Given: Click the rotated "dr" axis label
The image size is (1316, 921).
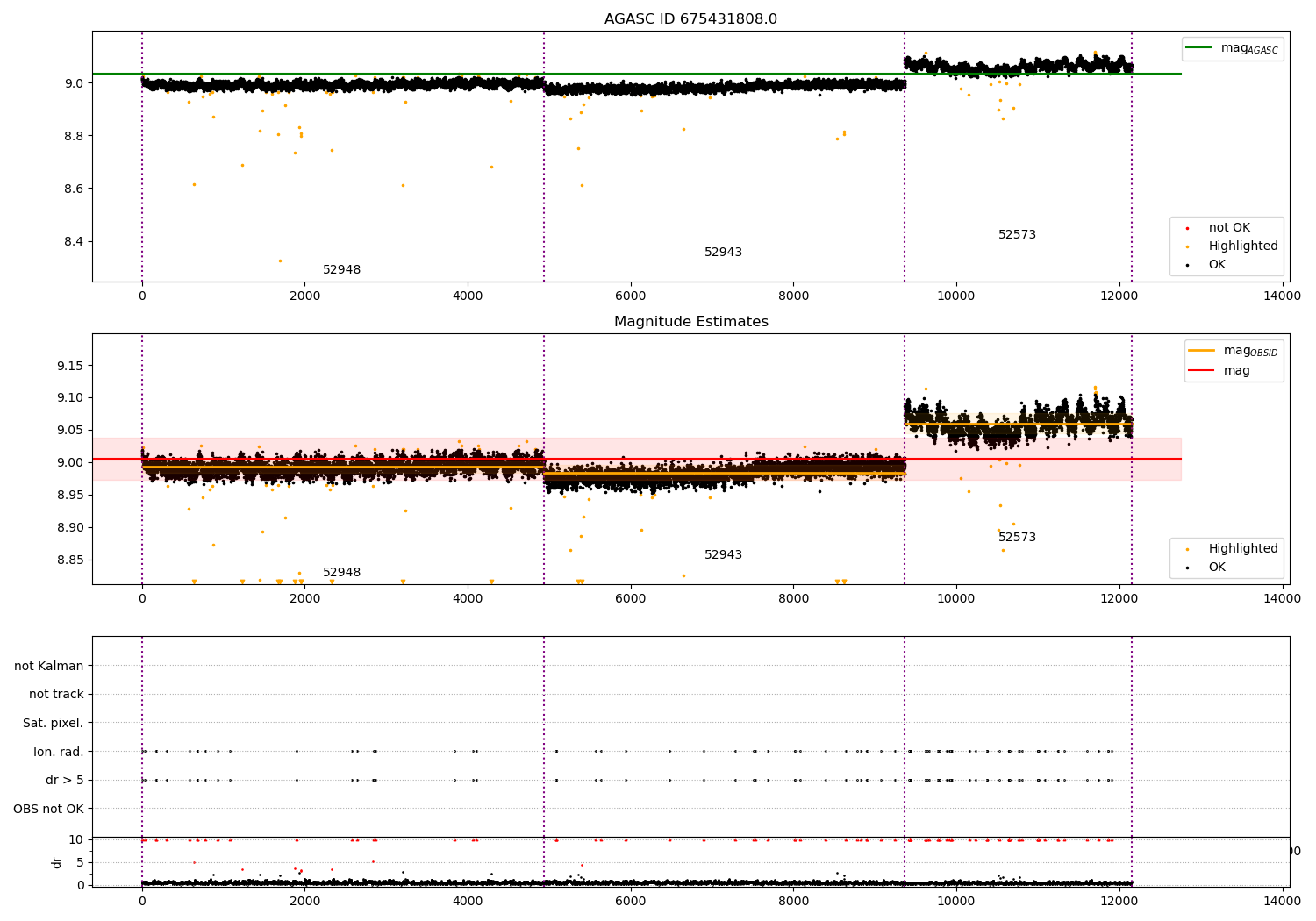Looking at the screenshot, I should pyautogui.click(x=57, y=862).
